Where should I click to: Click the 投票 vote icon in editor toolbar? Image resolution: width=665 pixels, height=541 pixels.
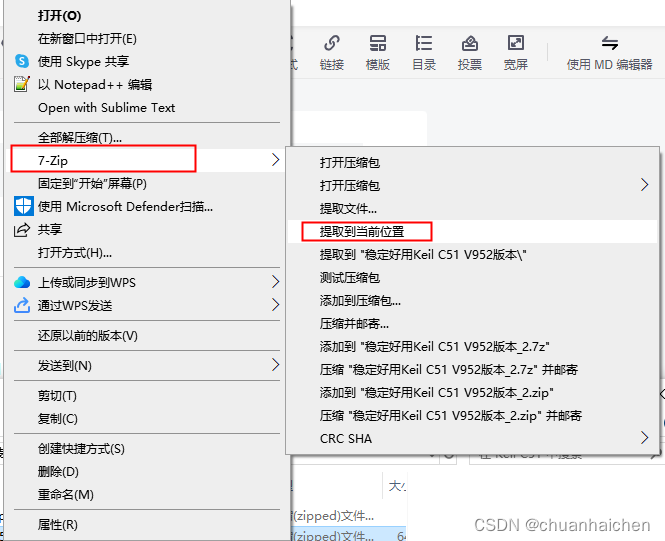tap(469, 43)
